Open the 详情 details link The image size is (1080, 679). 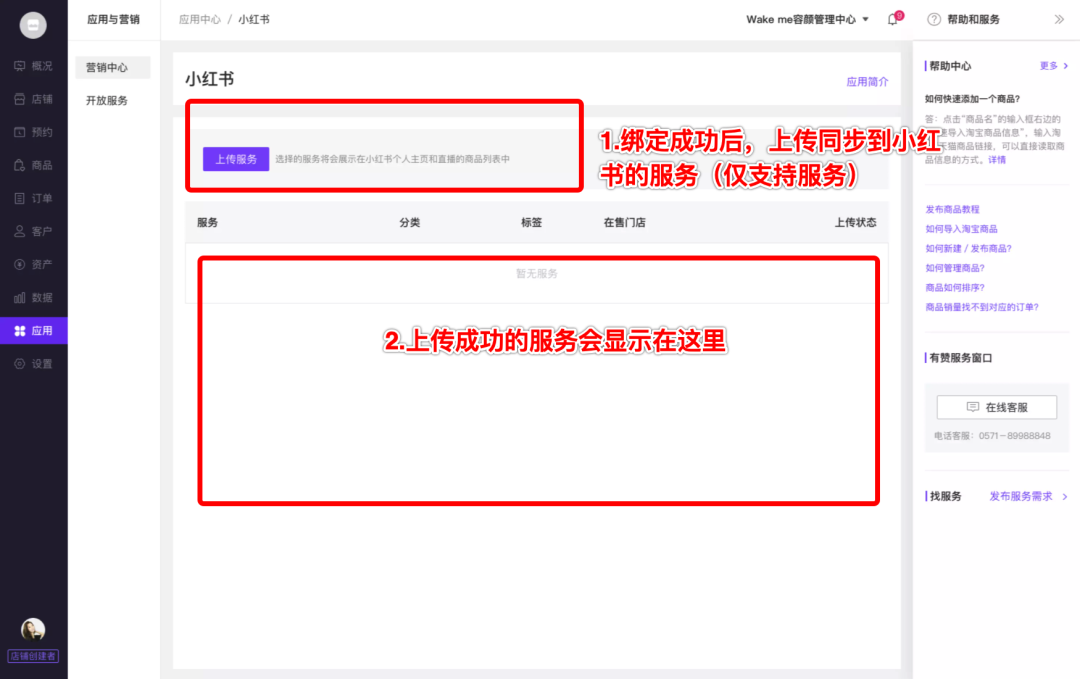[997, 160]
